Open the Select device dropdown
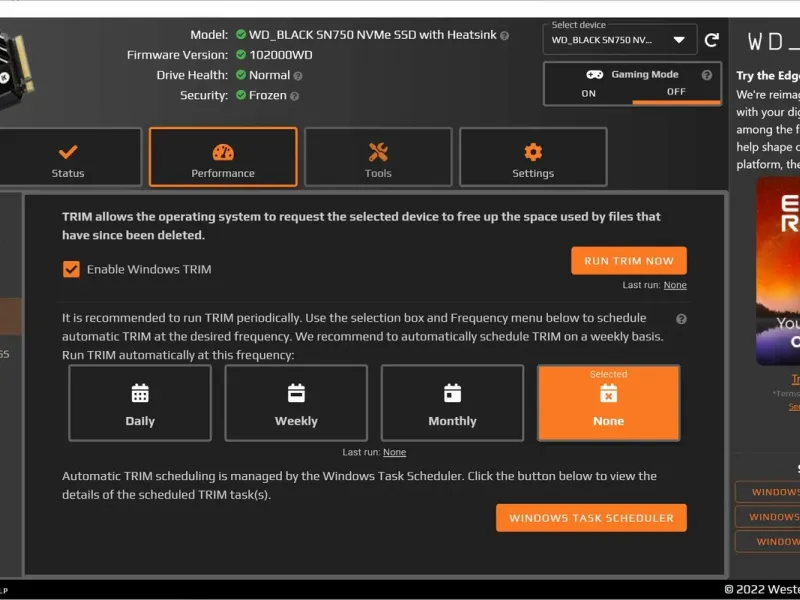 (x=620, y=40)
